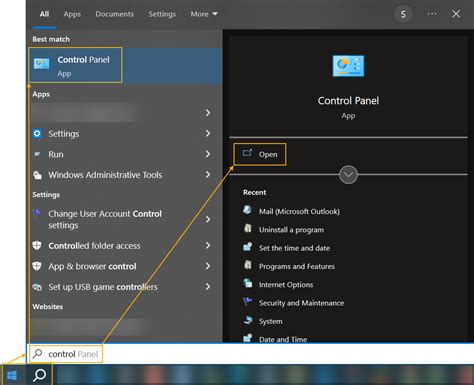474x385 pixels.
Task: Select the Run app result text
Action: point(56,154)
